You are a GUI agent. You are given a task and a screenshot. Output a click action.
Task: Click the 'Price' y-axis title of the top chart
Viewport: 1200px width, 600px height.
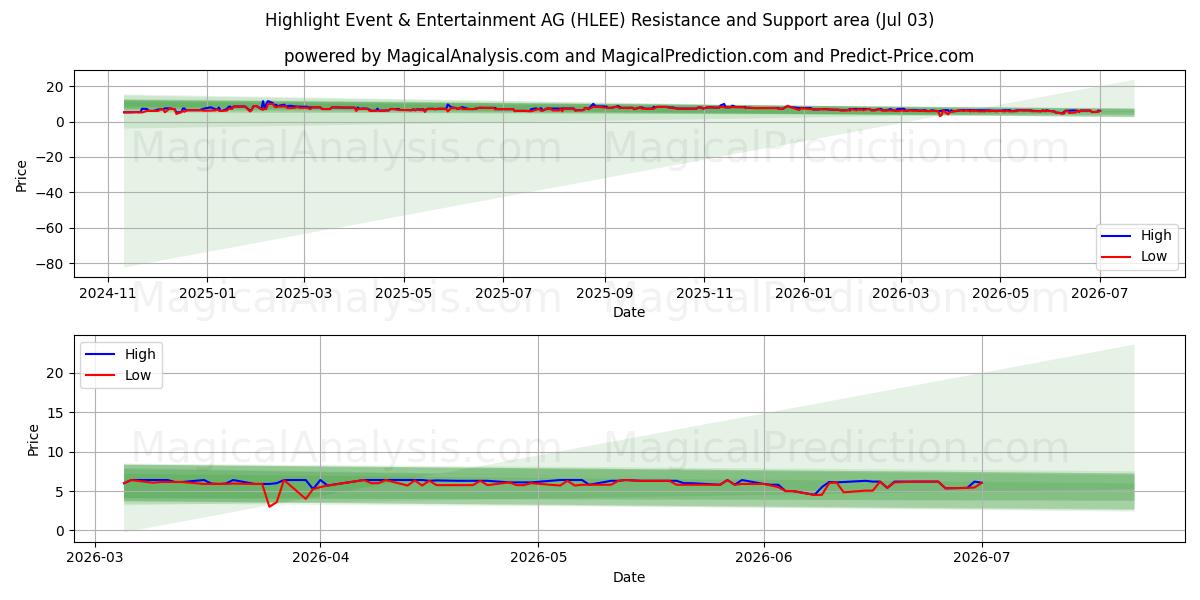click(22, 175)
